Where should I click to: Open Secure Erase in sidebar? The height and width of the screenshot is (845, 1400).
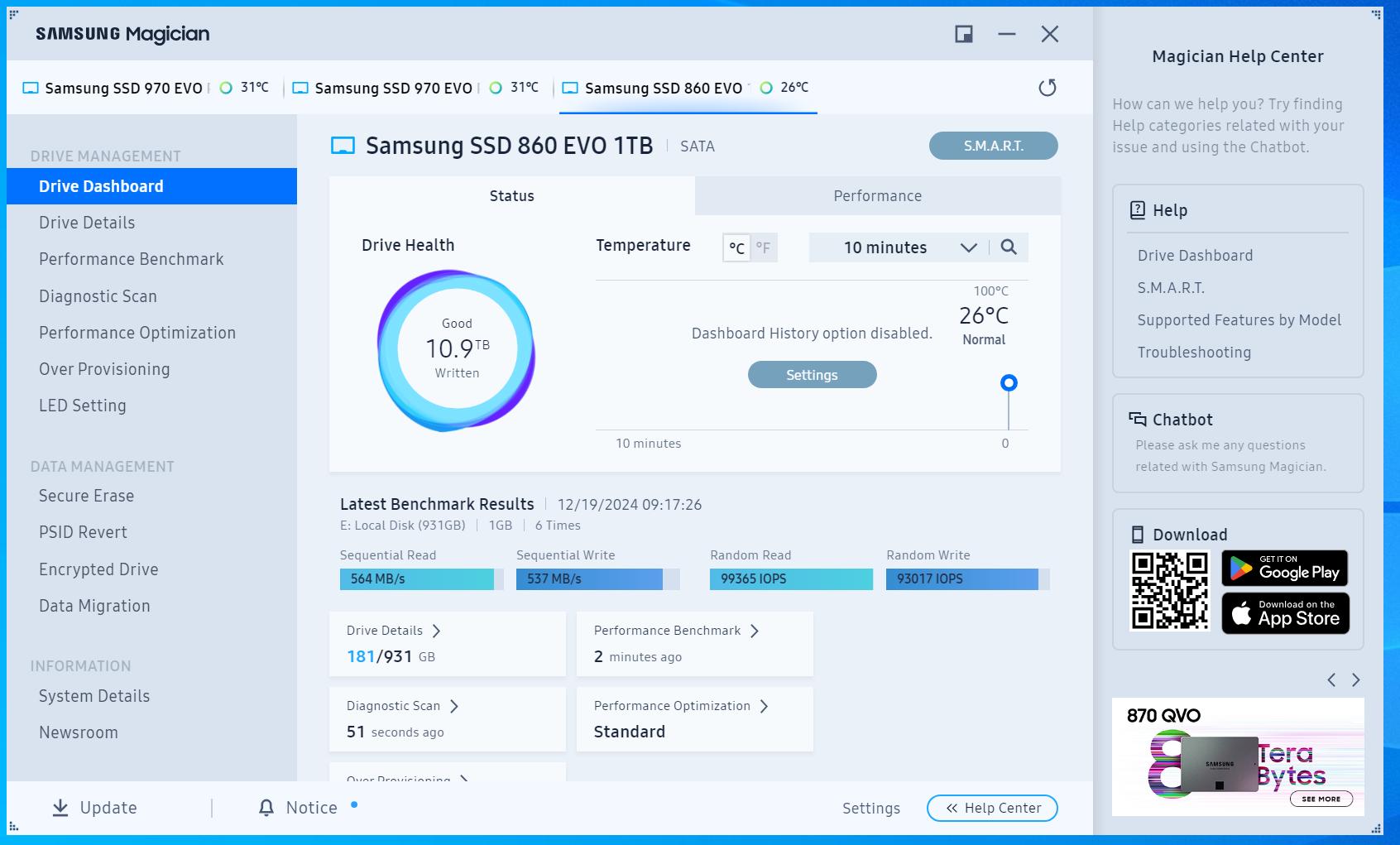pos(151,496)
